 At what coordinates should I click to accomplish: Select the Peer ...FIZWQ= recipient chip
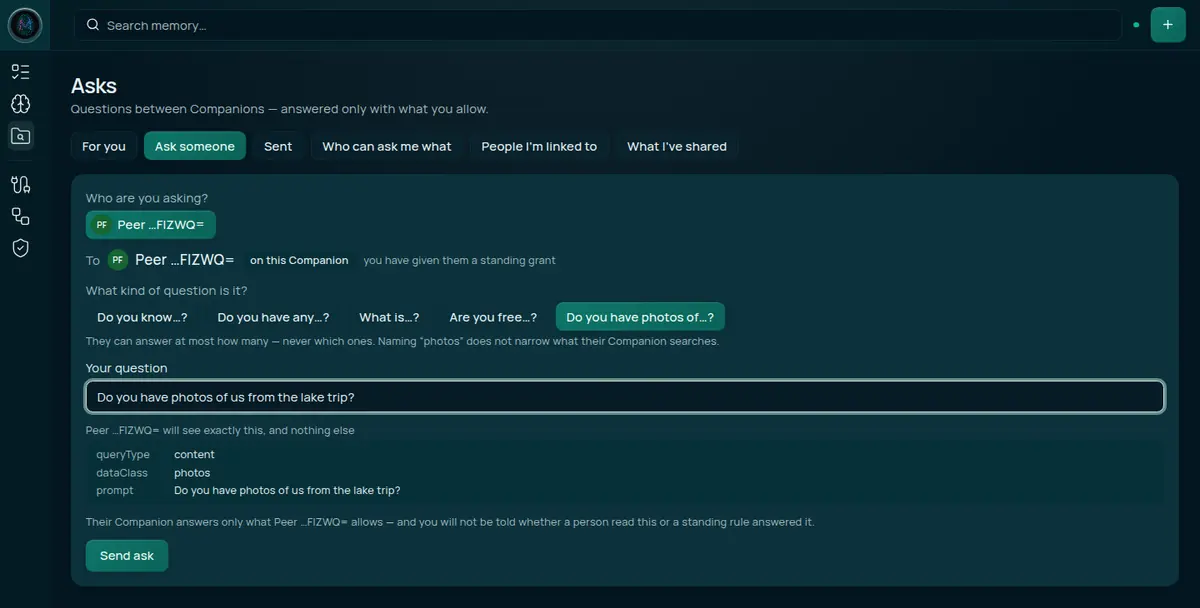(x=151, y=225)
